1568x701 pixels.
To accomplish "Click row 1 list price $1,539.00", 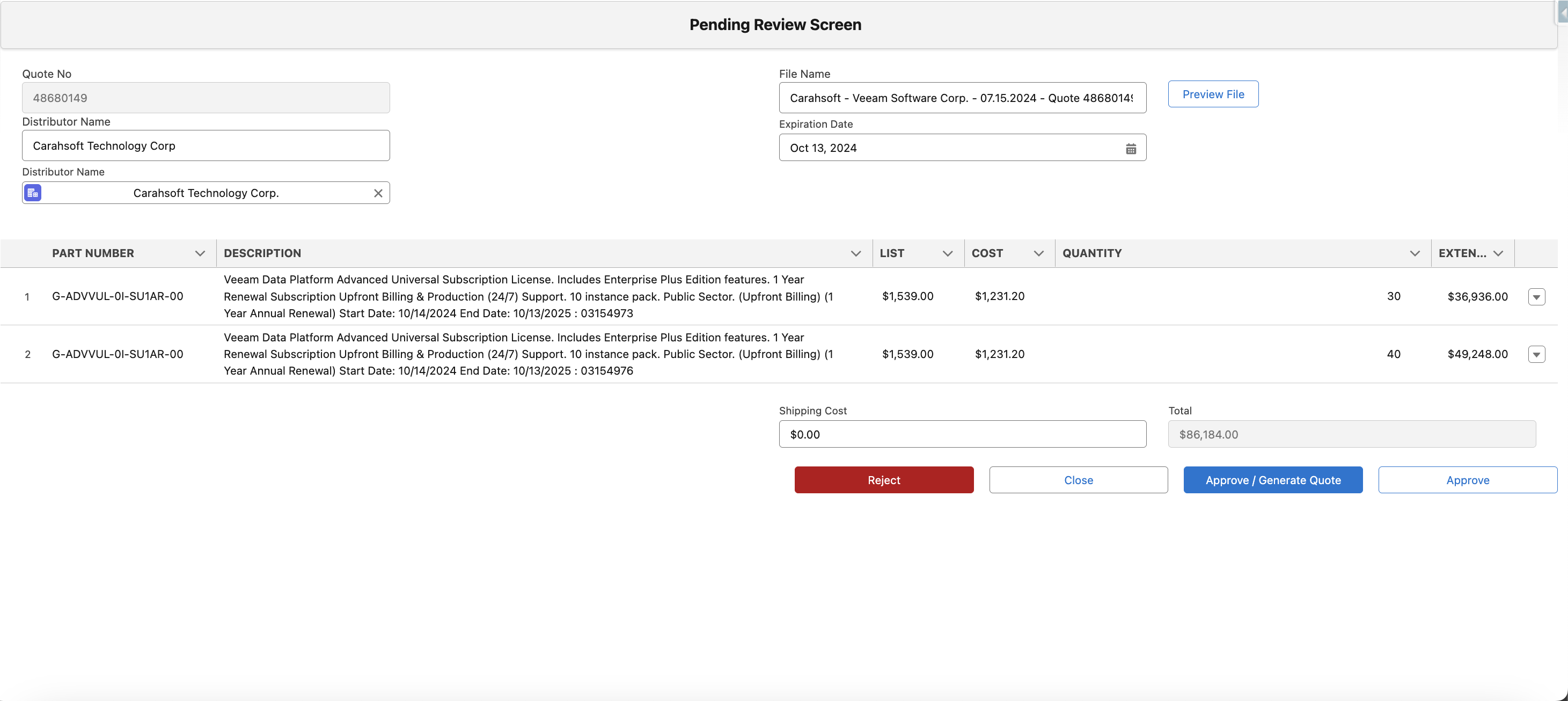I will coord(907,297).
